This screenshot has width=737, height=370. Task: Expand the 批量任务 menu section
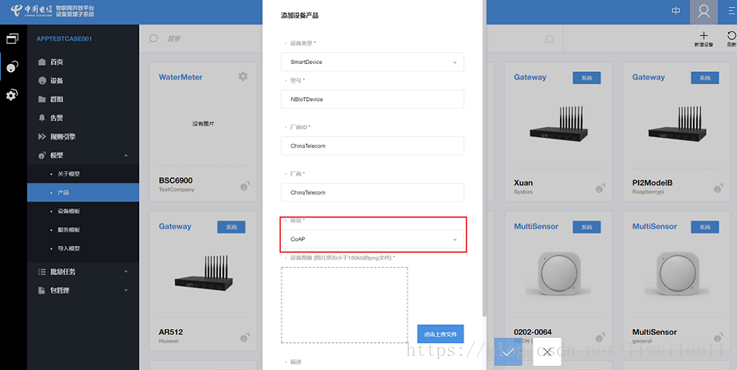pyautogui.click(x=126, y=272)
